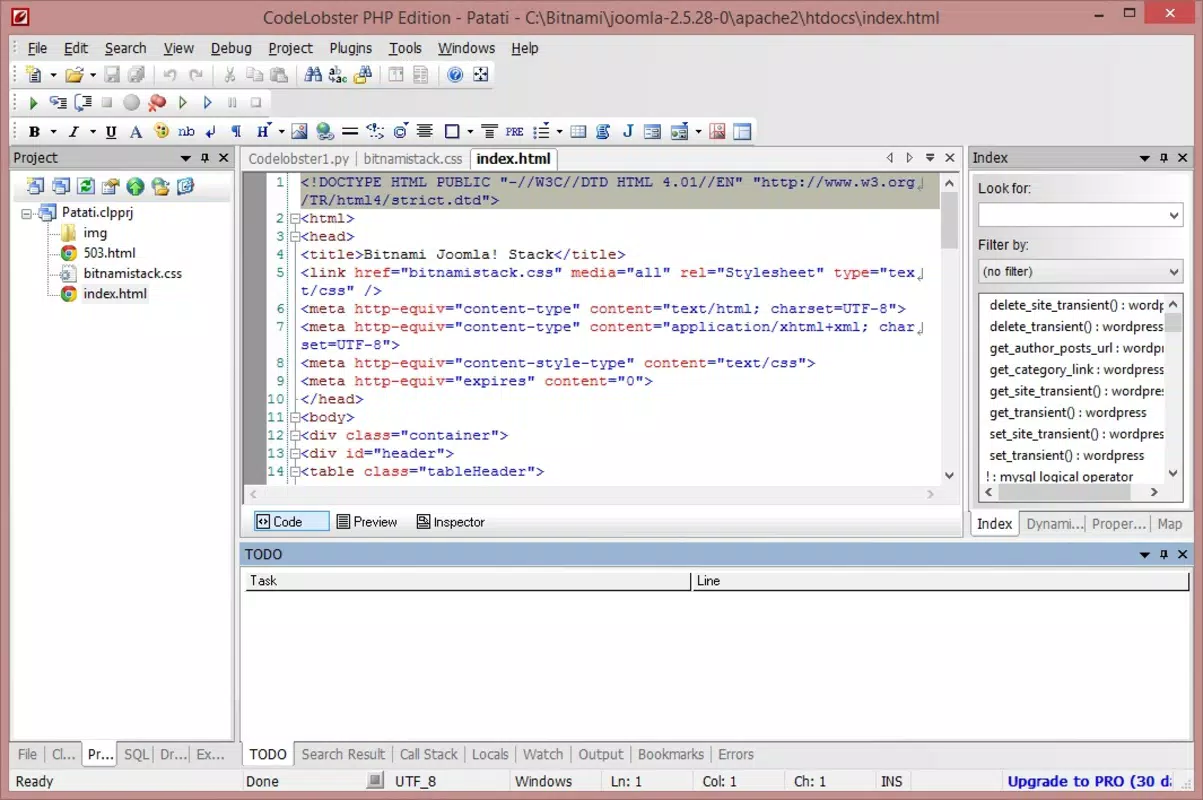Click the J script toolbar icon
Image resolution: width=1203 pixels, height=800 pixels.
point(628,131)
